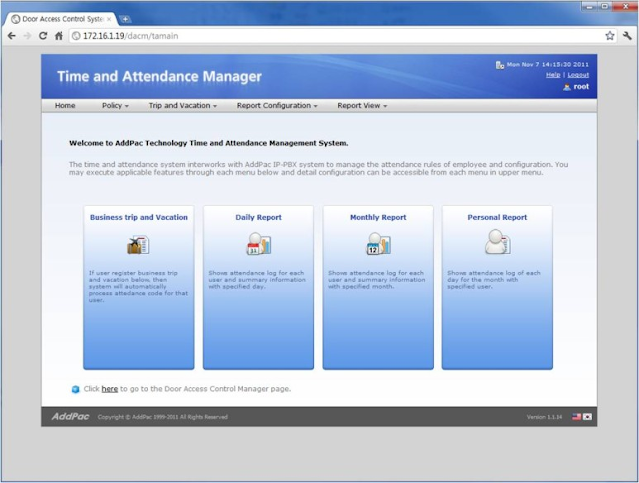
Task: Expand the Trip and Vacation menu
Action: (x=183, y=106)
